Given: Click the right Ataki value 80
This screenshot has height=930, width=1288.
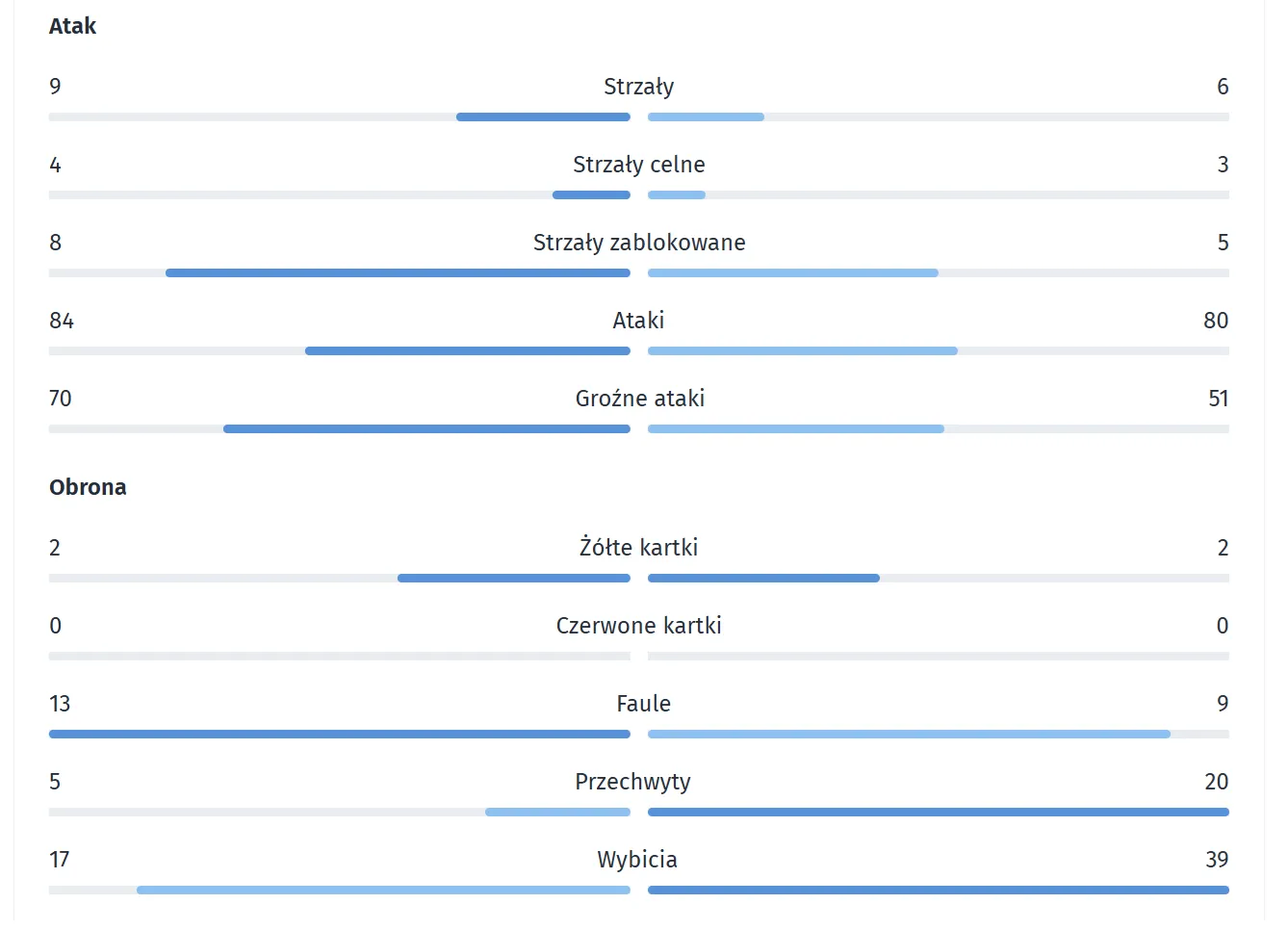Looking at the screenshot, I should pos(1215,321).
